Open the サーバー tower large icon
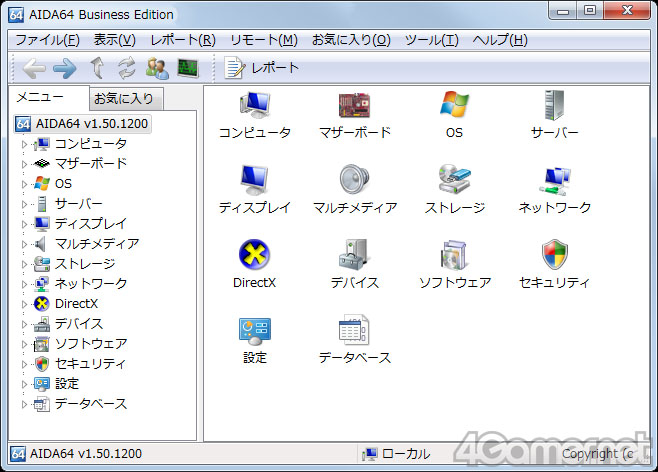 point(554,105)
